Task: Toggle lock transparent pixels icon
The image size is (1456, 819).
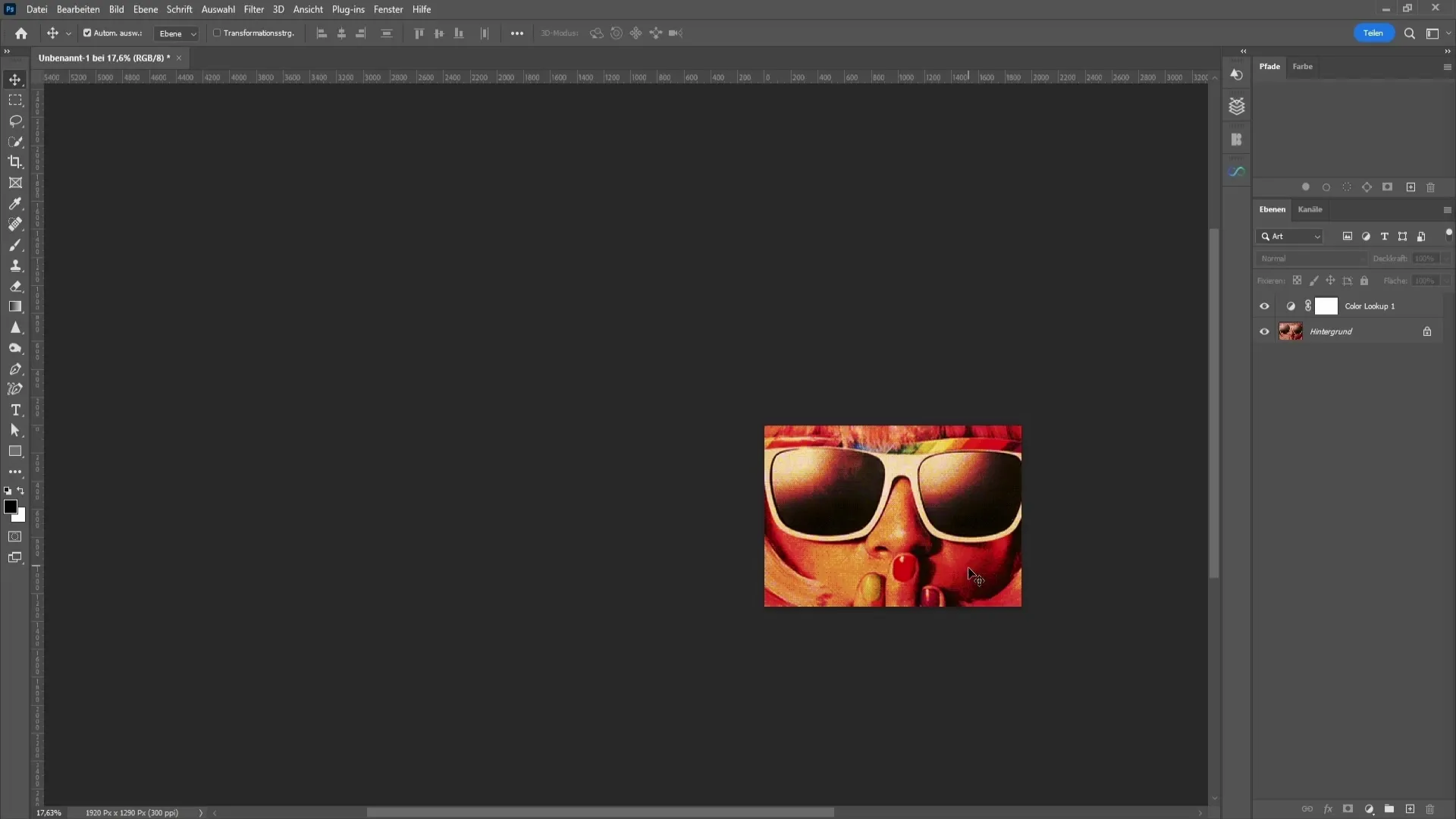Action: [x=1298, y=281]
